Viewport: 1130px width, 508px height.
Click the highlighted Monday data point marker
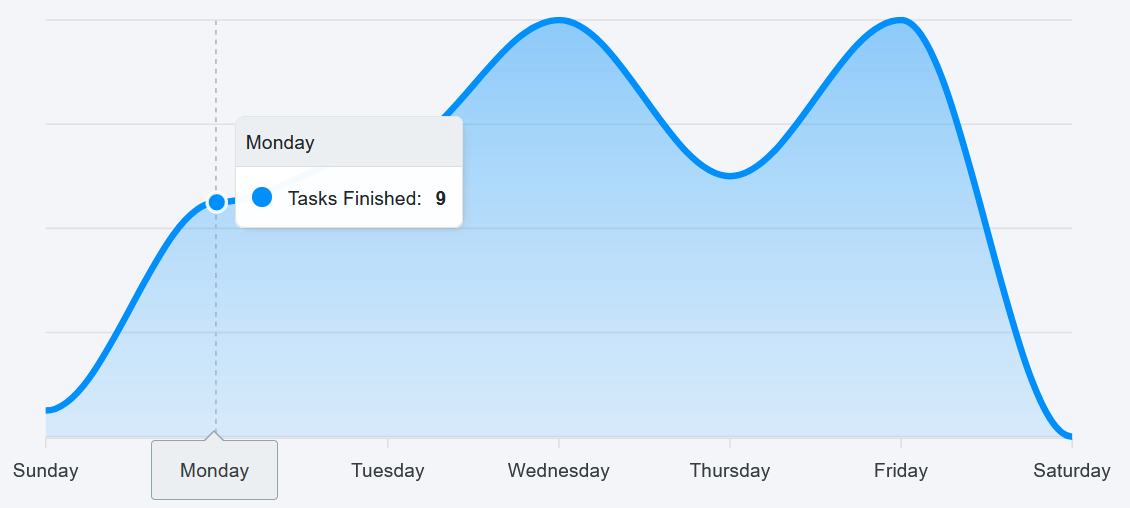(x=216, y=202)
